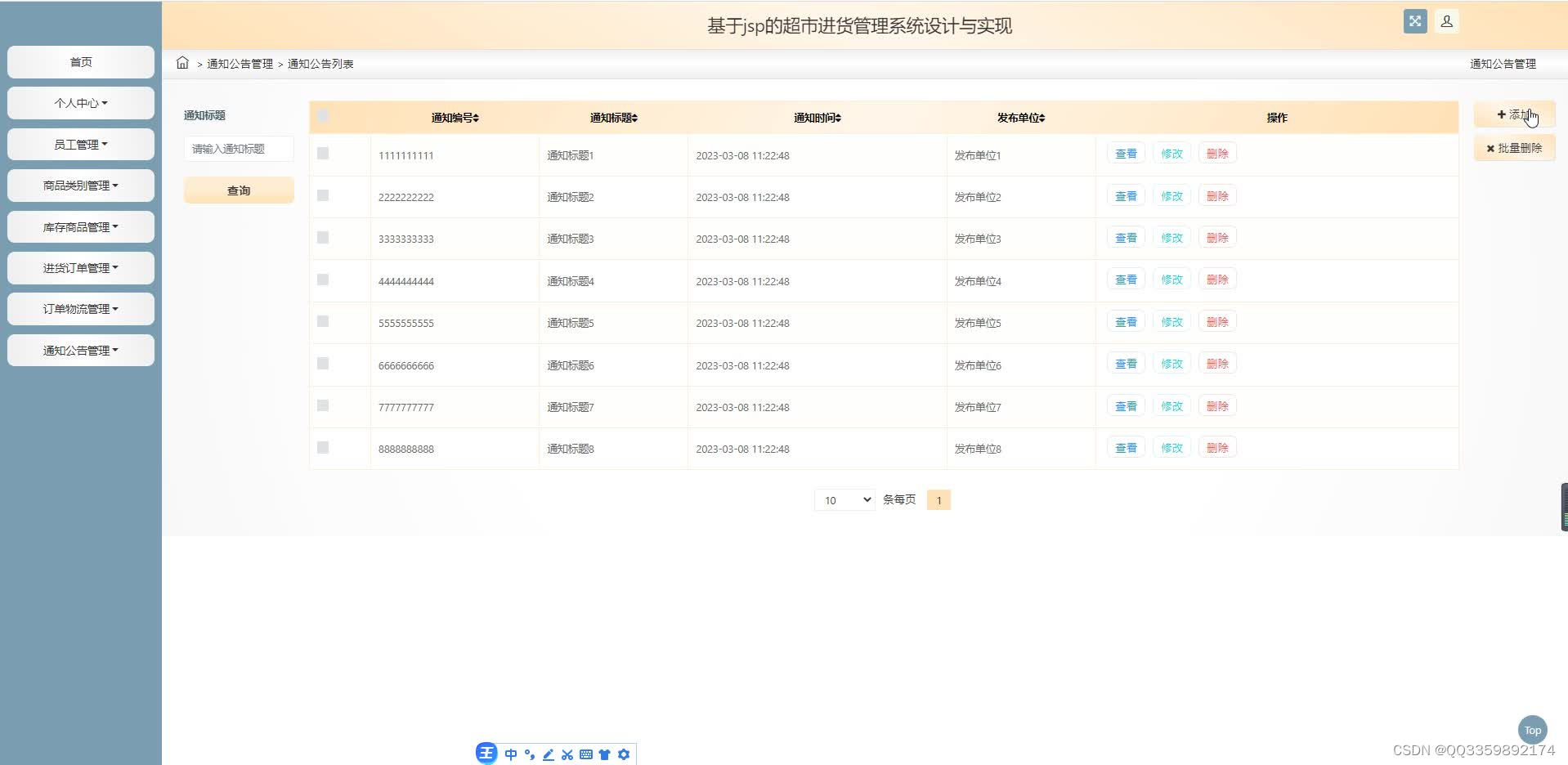
Task: View notice 通知标题5 with 查看
Action: tap(1126, 322)
